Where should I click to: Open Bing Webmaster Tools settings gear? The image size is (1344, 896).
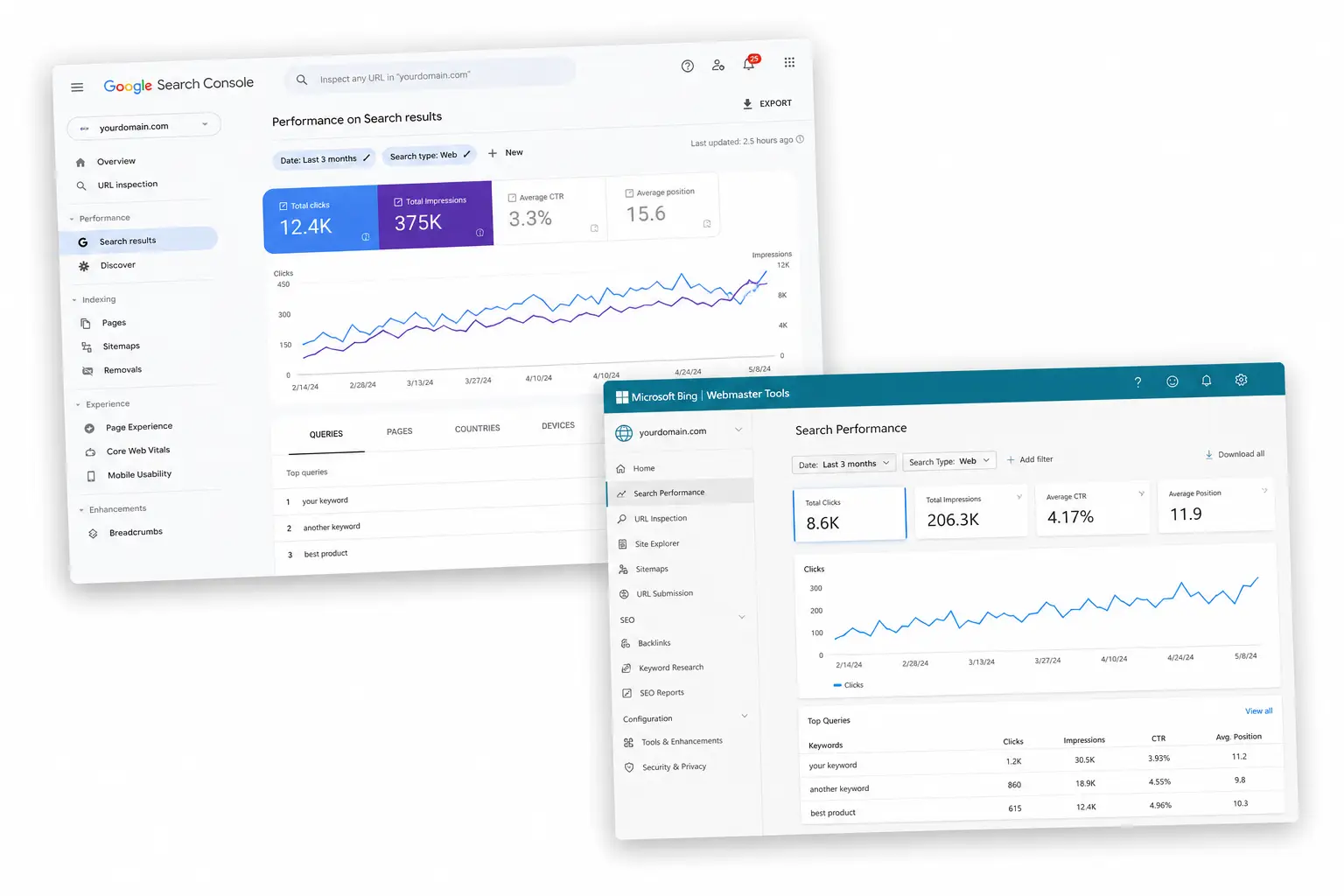[1241, 380]
